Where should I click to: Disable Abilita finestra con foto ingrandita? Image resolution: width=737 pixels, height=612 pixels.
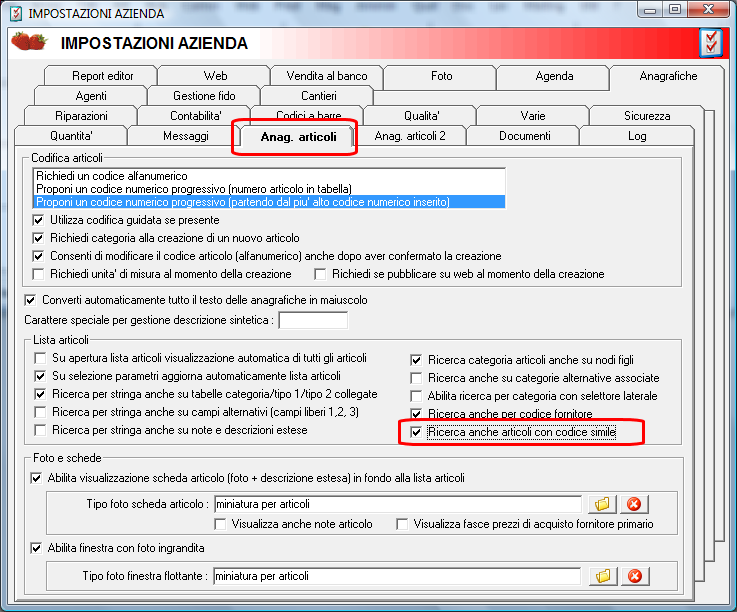point(36,548)
